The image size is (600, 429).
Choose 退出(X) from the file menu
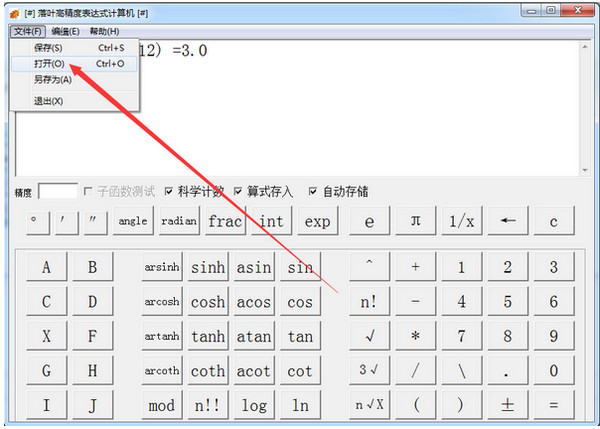pyautogui.click(x=75, y=101)
